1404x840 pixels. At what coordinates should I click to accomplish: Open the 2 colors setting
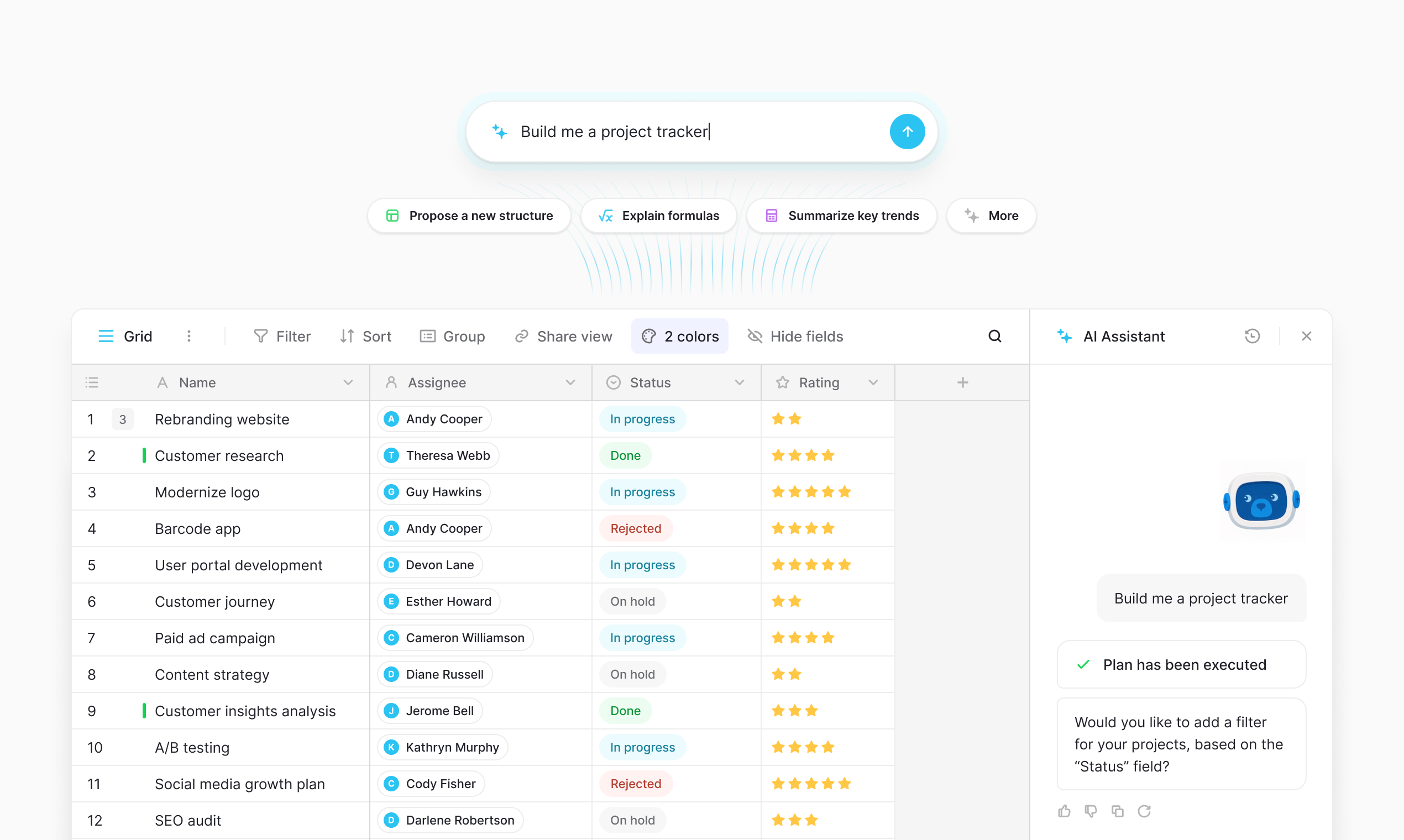[679, 335]
